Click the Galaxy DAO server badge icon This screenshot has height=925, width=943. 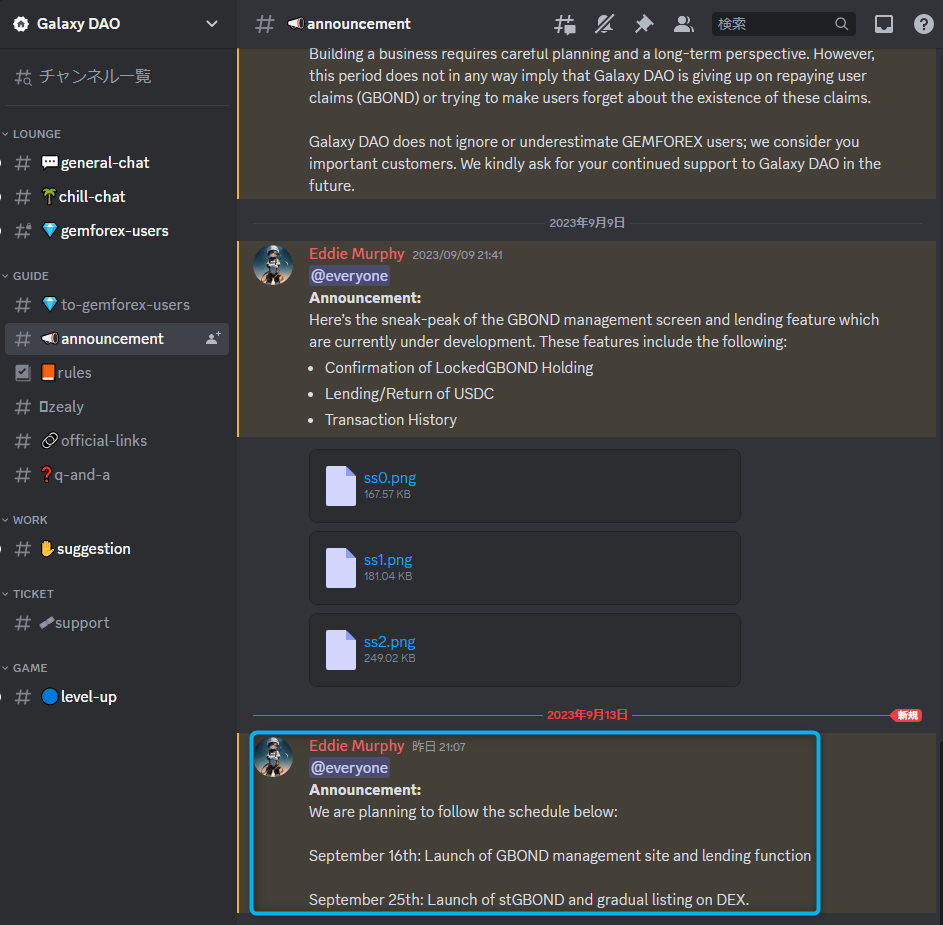[x=21, y=24]
